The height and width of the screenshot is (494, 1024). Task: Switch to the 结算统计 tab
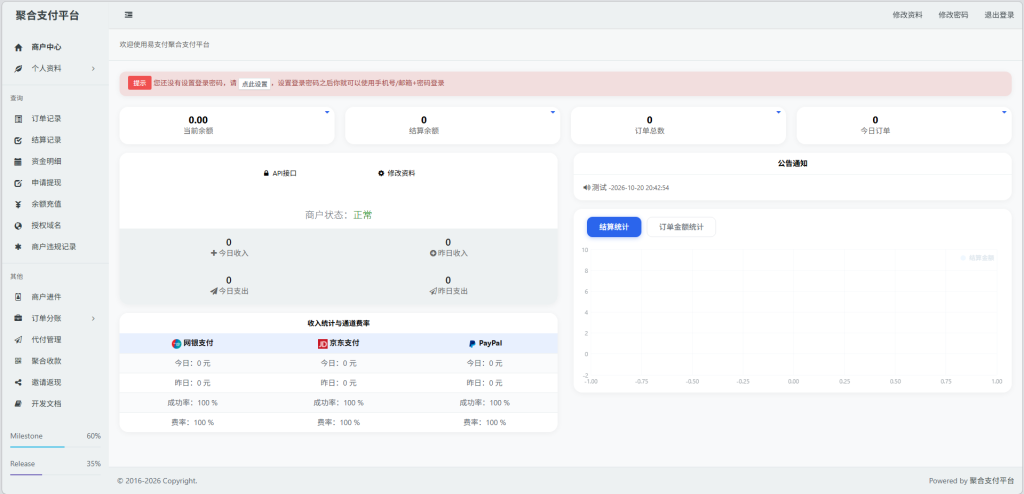614,227
